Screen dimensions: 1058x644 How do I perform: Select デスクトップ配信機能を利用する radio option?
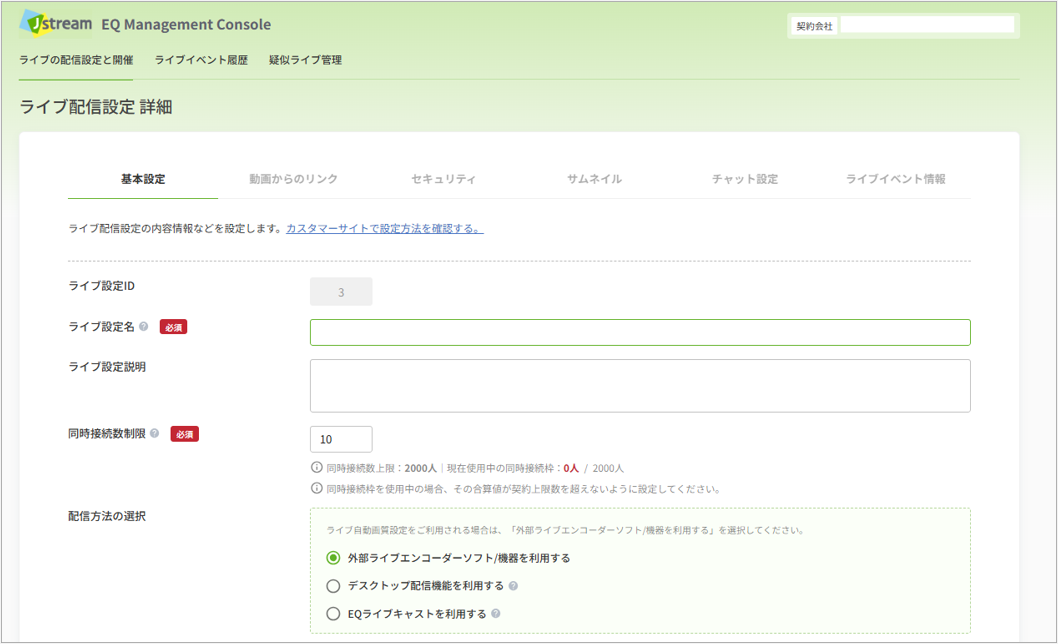tap(333, 586)
